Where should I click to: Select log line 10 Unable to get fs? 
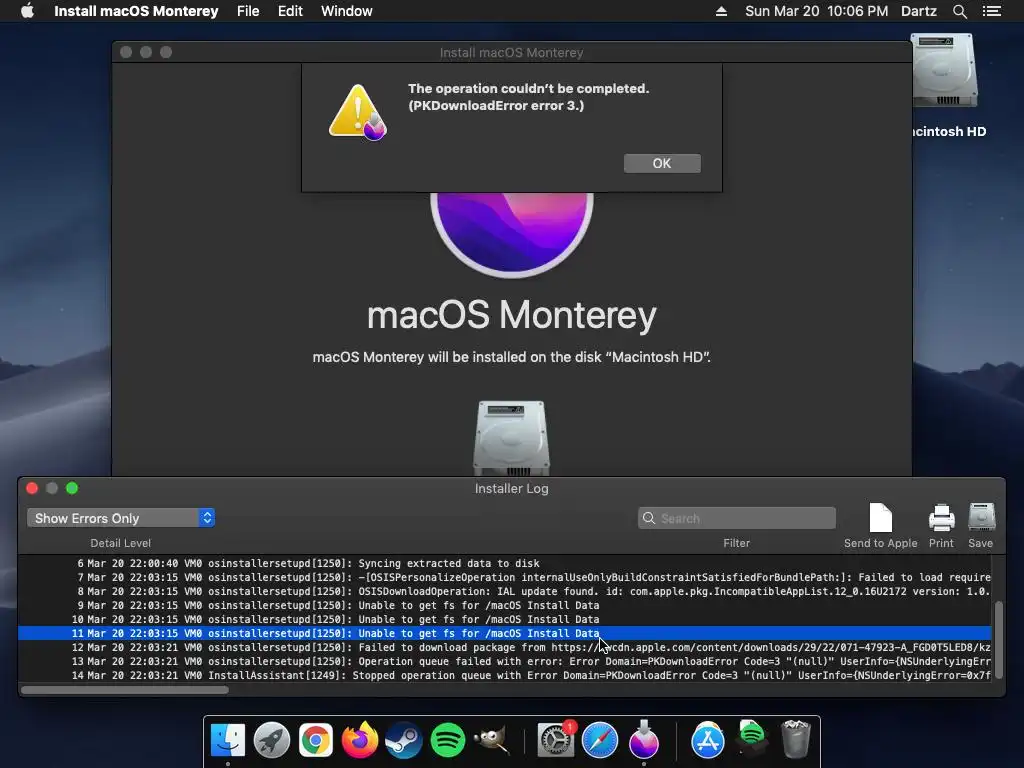[504, 619]
